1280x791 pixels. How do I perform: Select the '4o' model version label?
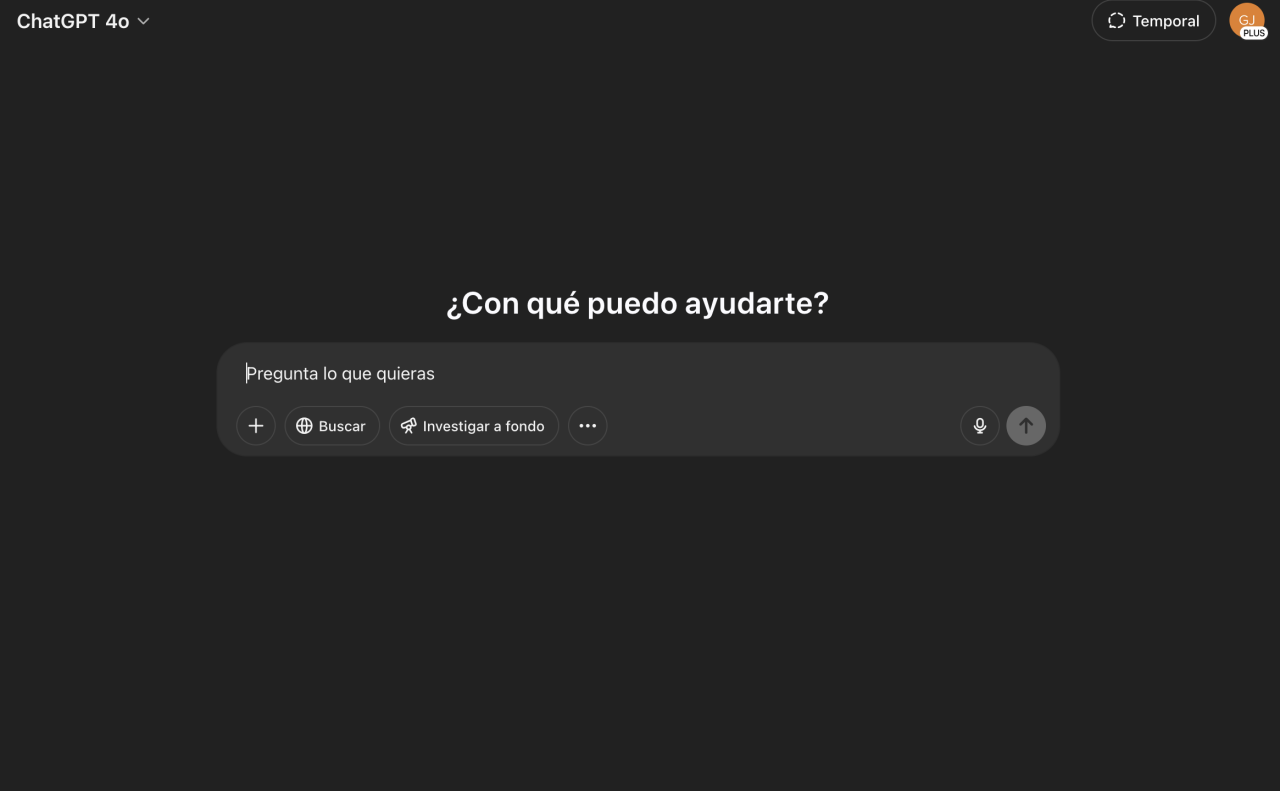[117, 21]
